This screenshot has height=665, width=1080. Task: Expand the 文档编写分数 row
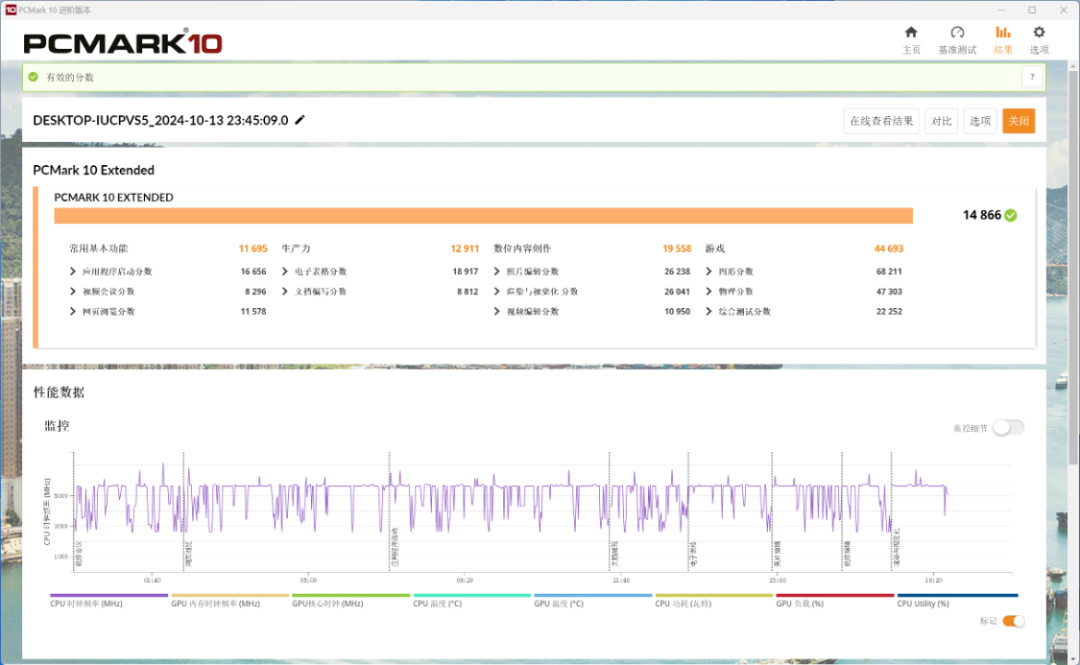[x=380, y=291]
